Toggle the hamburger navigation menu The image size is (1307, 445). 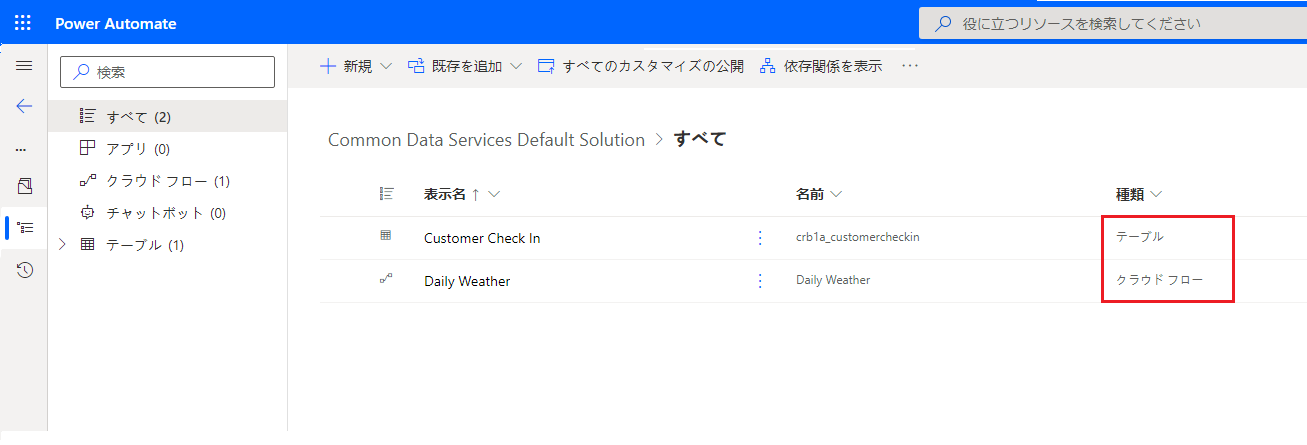click(24, 65)
